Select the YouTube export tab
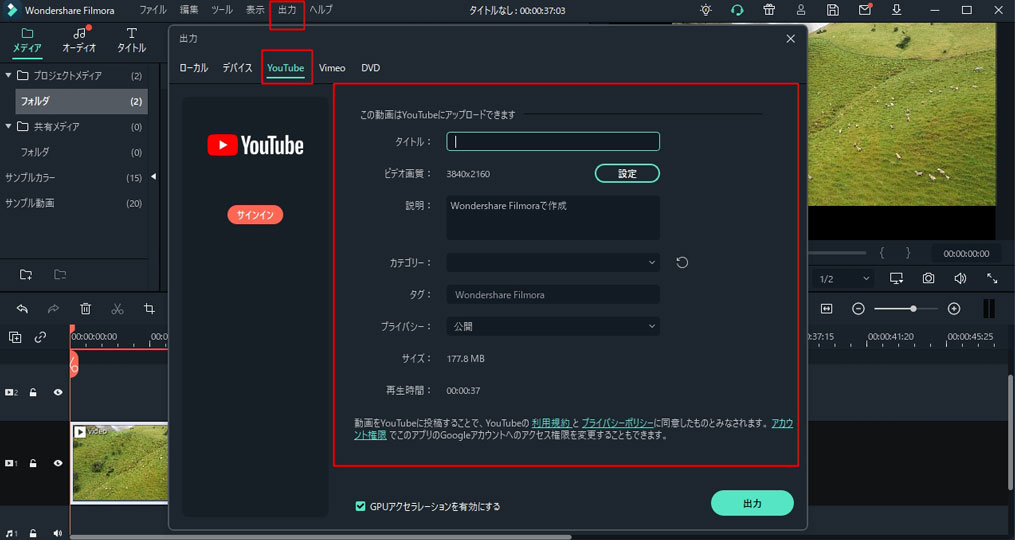The width and height of the screenshot is (1015, 540). click(285, 68)
